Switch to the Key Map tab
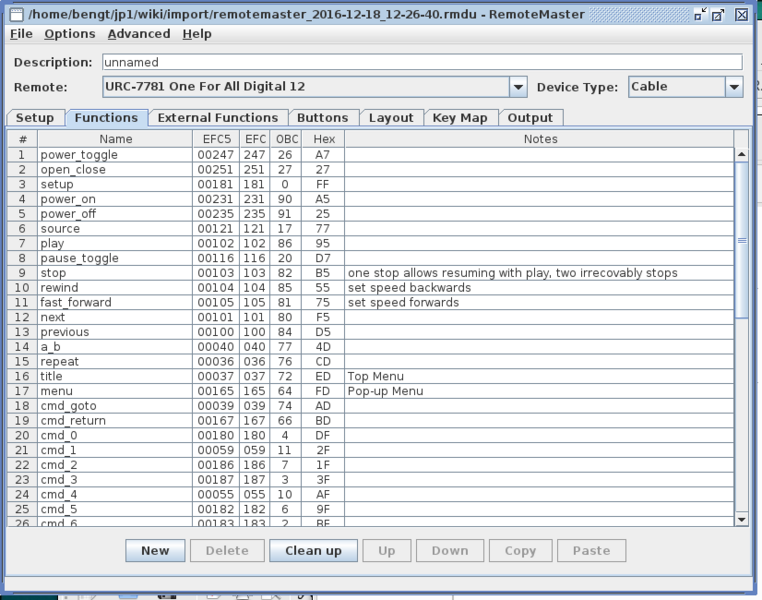This screenshot has height=600, width=762. (460, 118)
